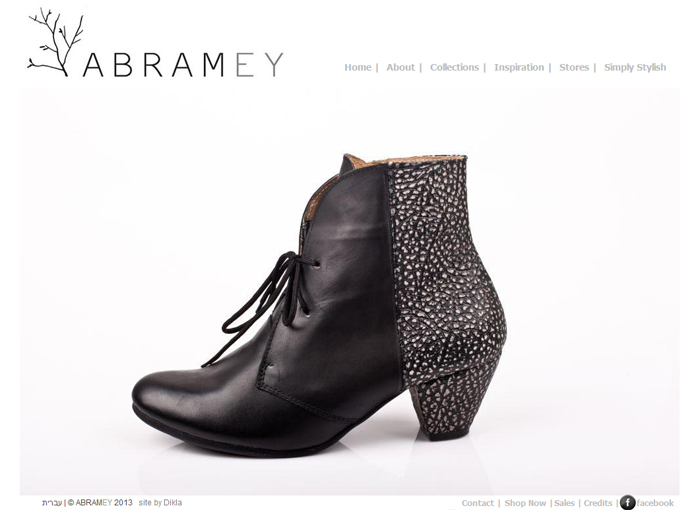The image size is (700, 510).
Task: View the Credits page
Action: [x=598, y=503]
